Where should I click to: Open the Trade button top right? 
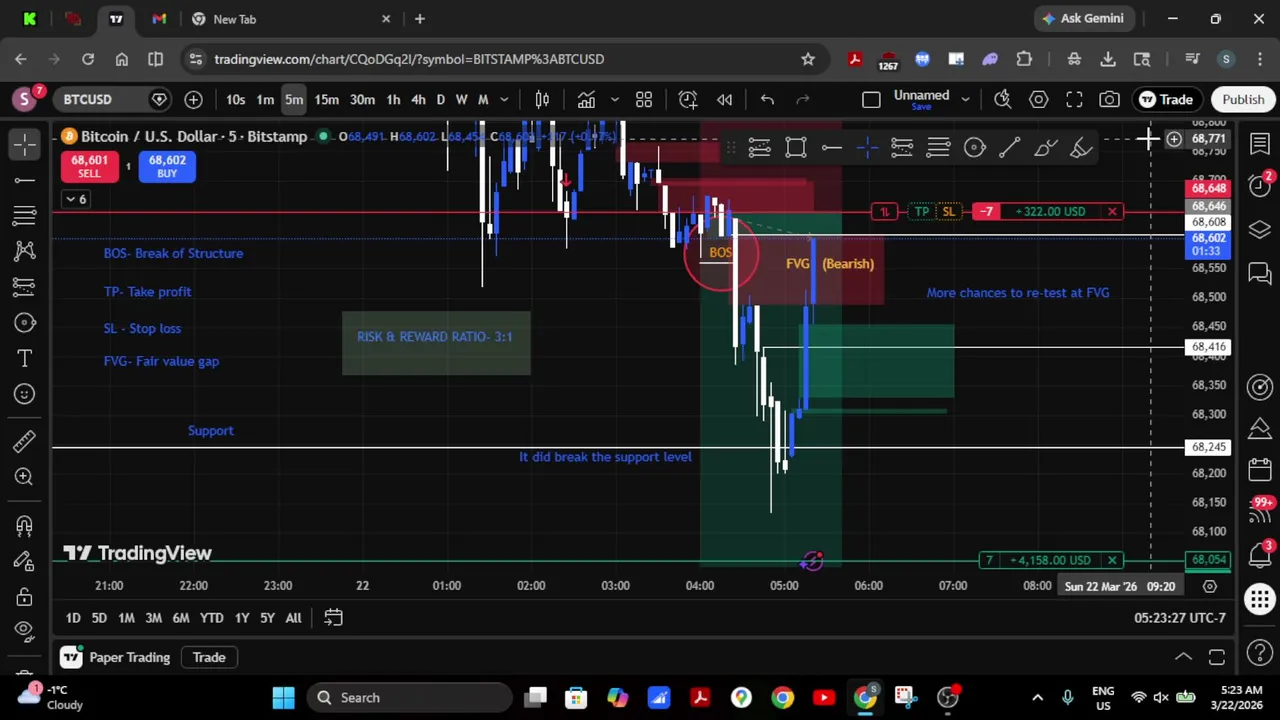click(1166, 99)
